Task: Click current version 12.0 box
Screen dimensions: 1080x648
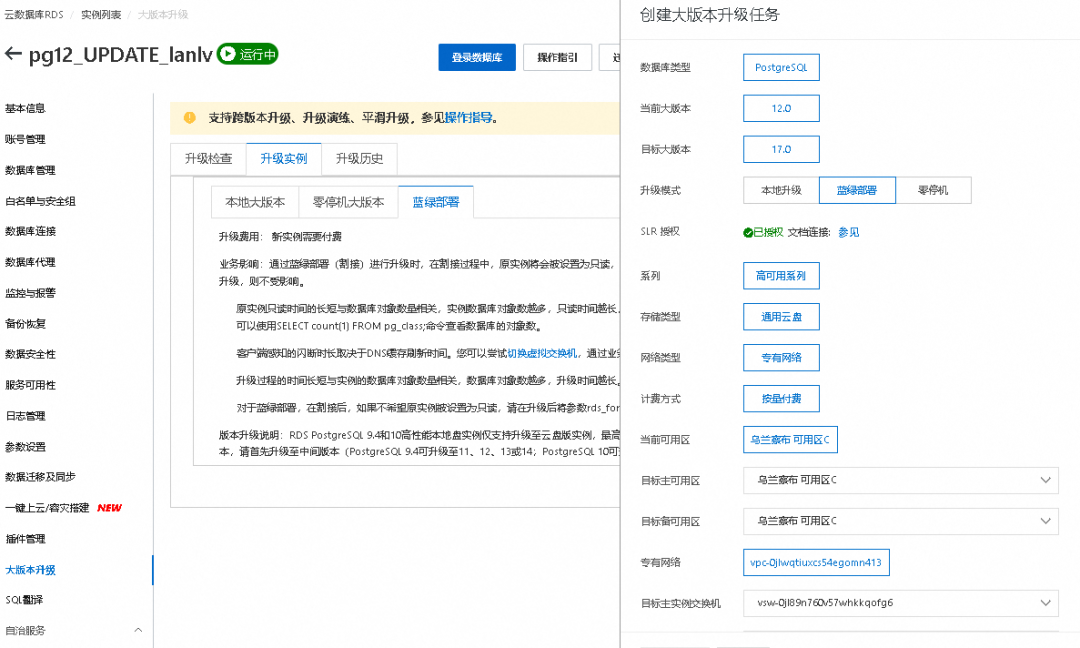Action: click(781, 108)
